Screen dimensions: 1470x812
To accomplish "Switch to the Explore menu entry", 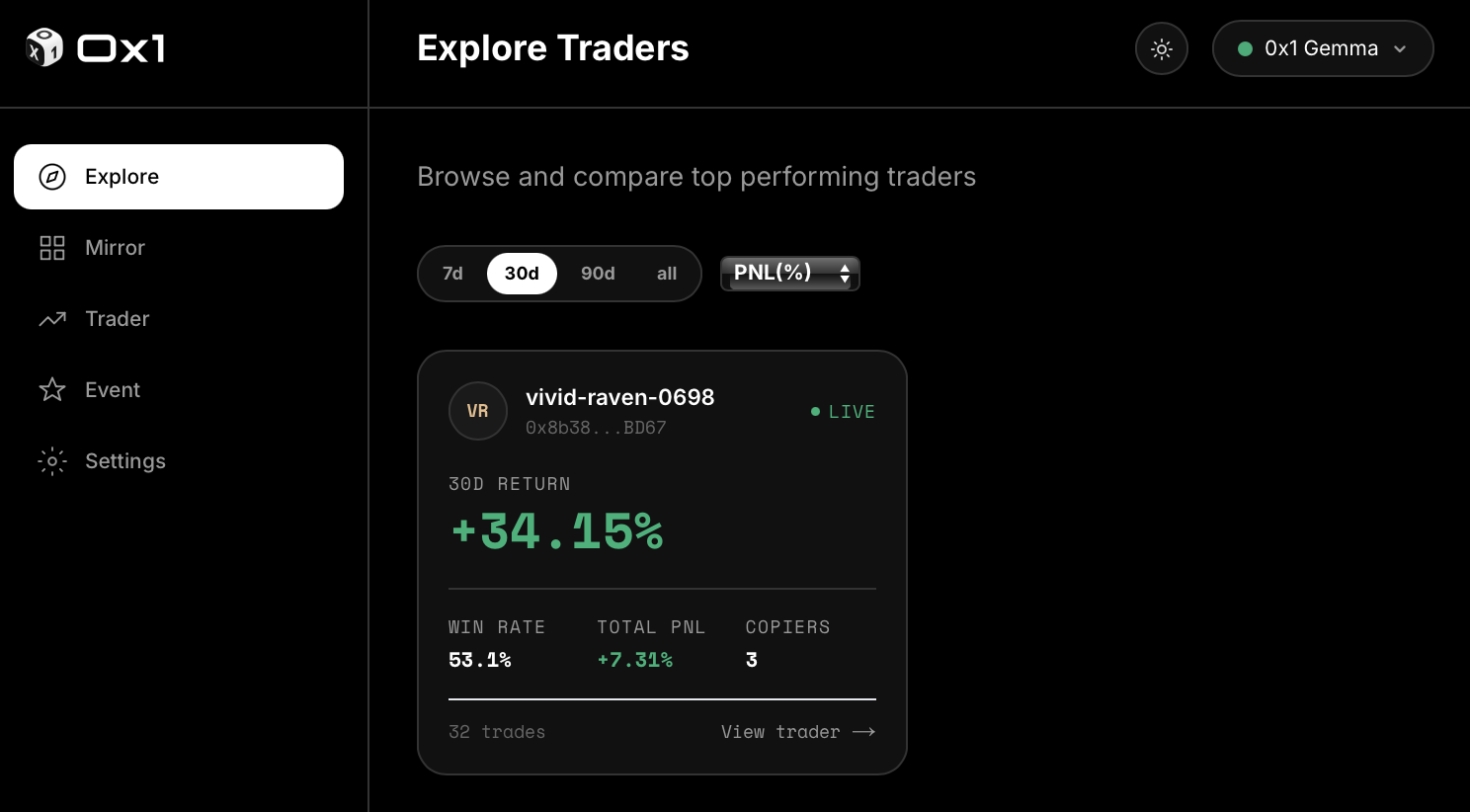I will [122, 177].
